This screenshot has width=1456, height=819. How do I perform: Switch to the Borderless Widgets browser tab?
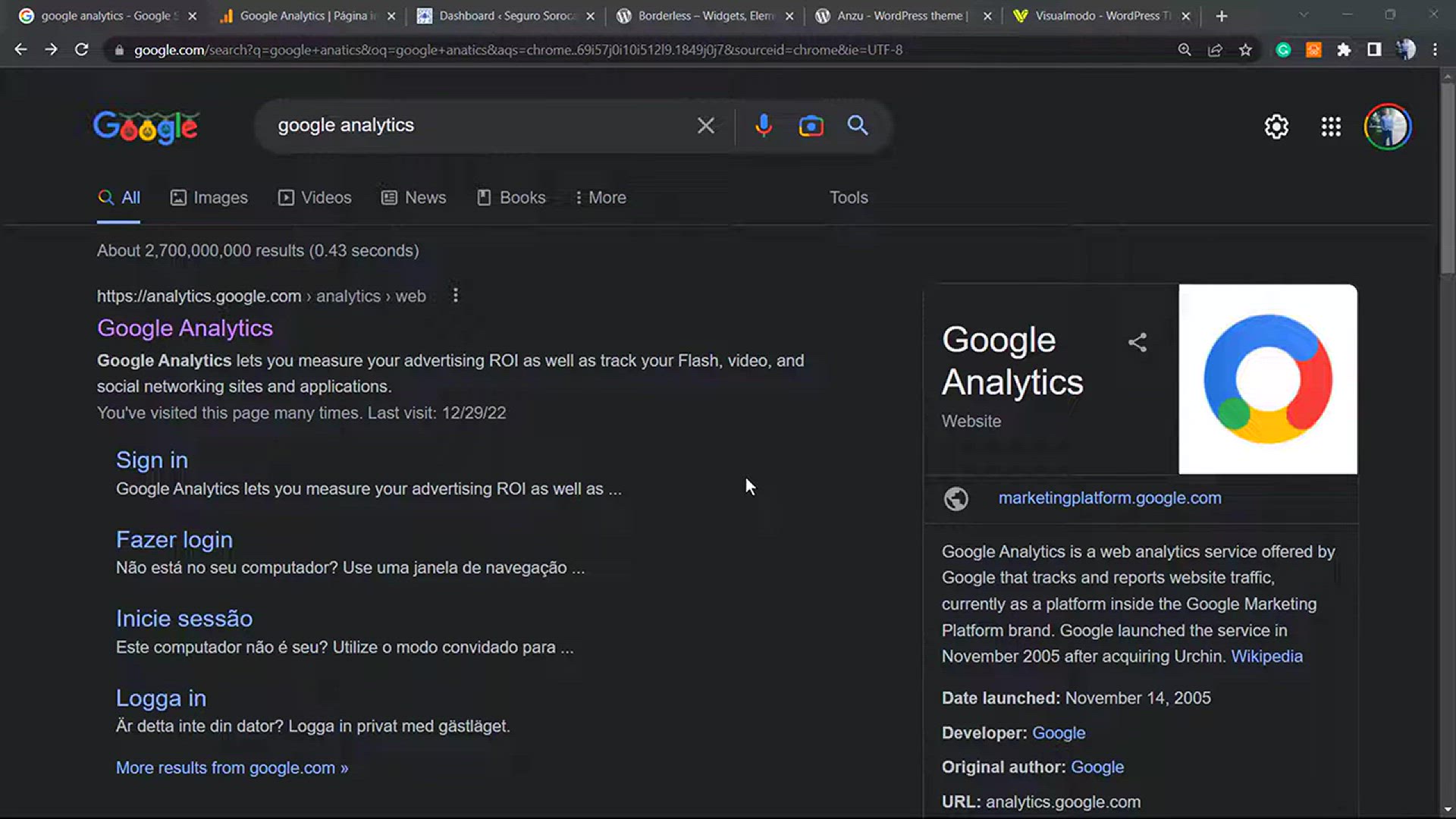tap(705, 16)
